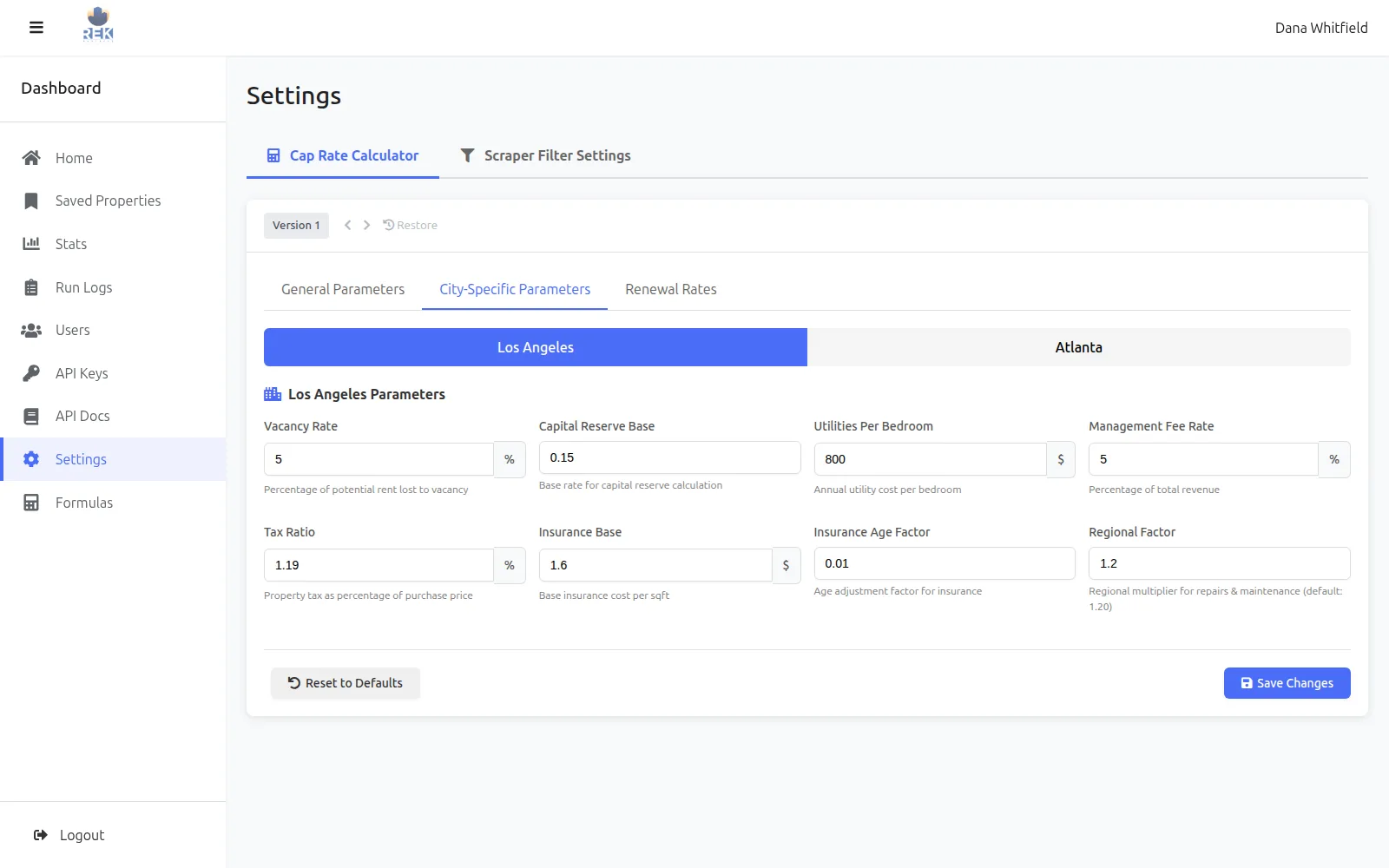Focus the Management Fee Rate field
This screenshot has width=1389, height=868.
1203,459
